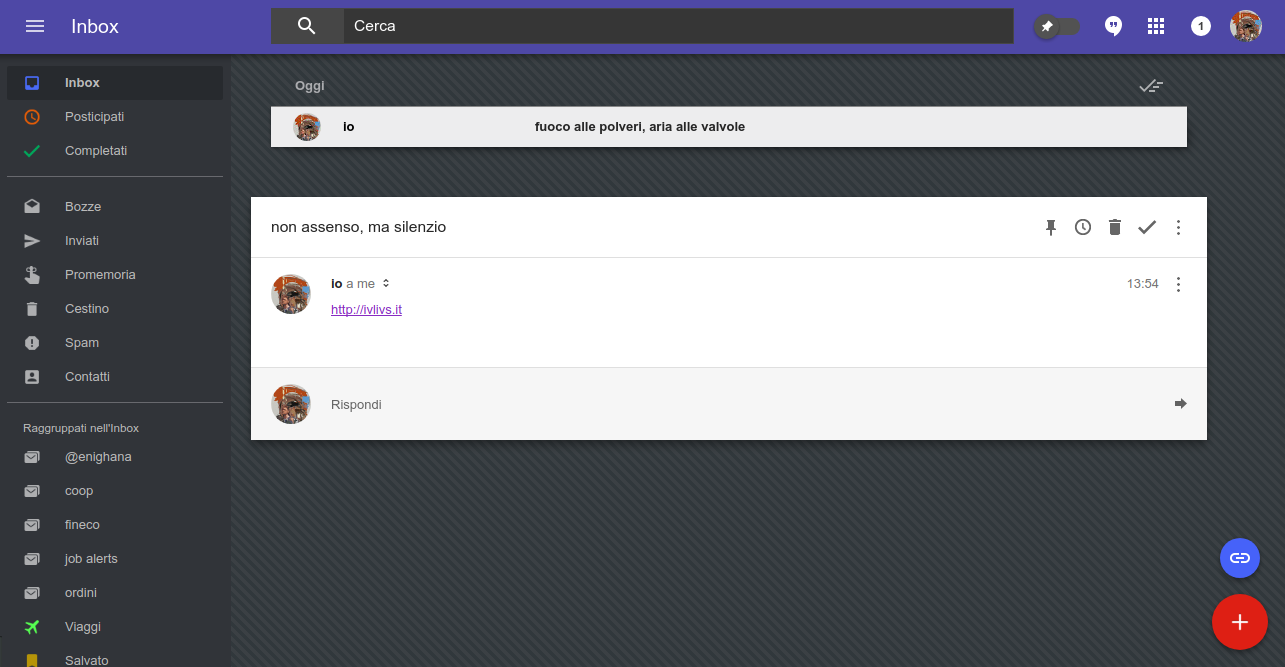Open the job alerts bundle
The image size is (1285, 667).
coord(115,559)
